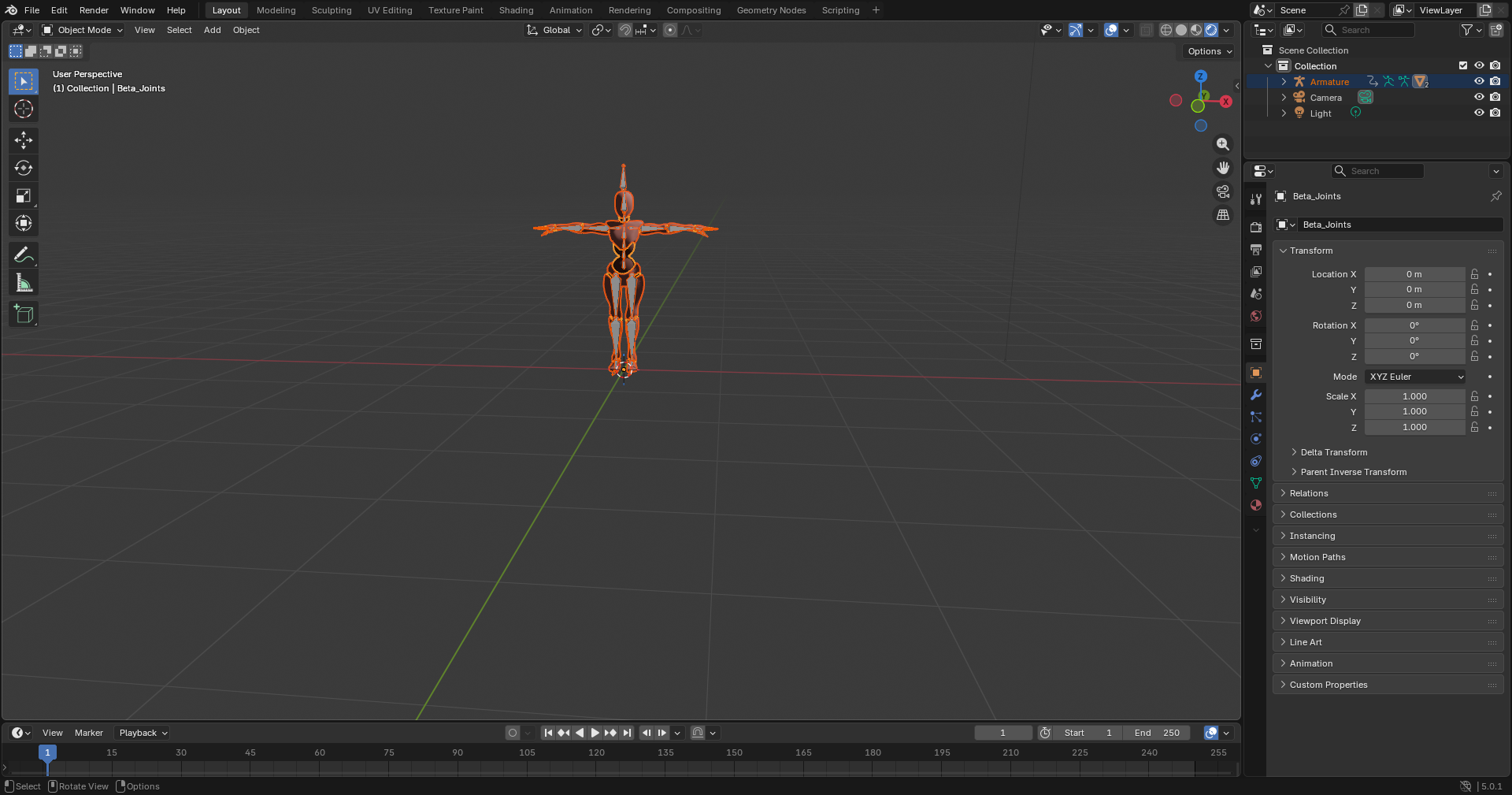Image resolution: width=1512 pixels, height=795 pixels.
Task: Select the Cursor tool in toolbar
Action: [24, 109]
